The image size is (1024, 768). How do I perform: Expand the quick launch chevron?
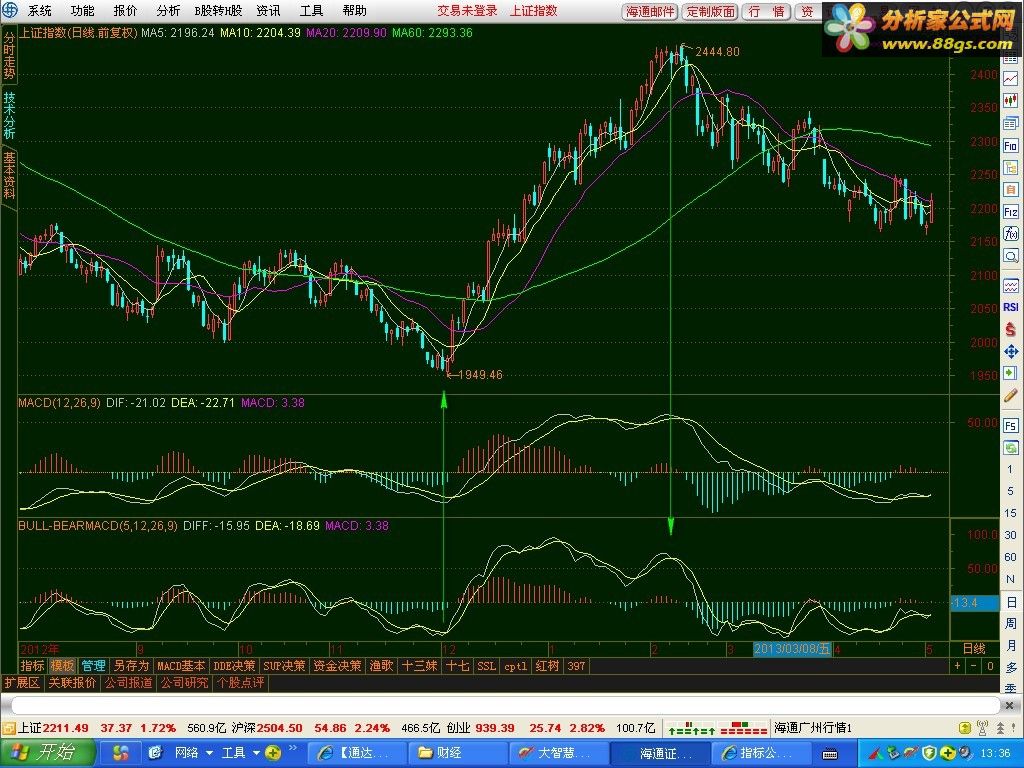click(x=293, y=748)
